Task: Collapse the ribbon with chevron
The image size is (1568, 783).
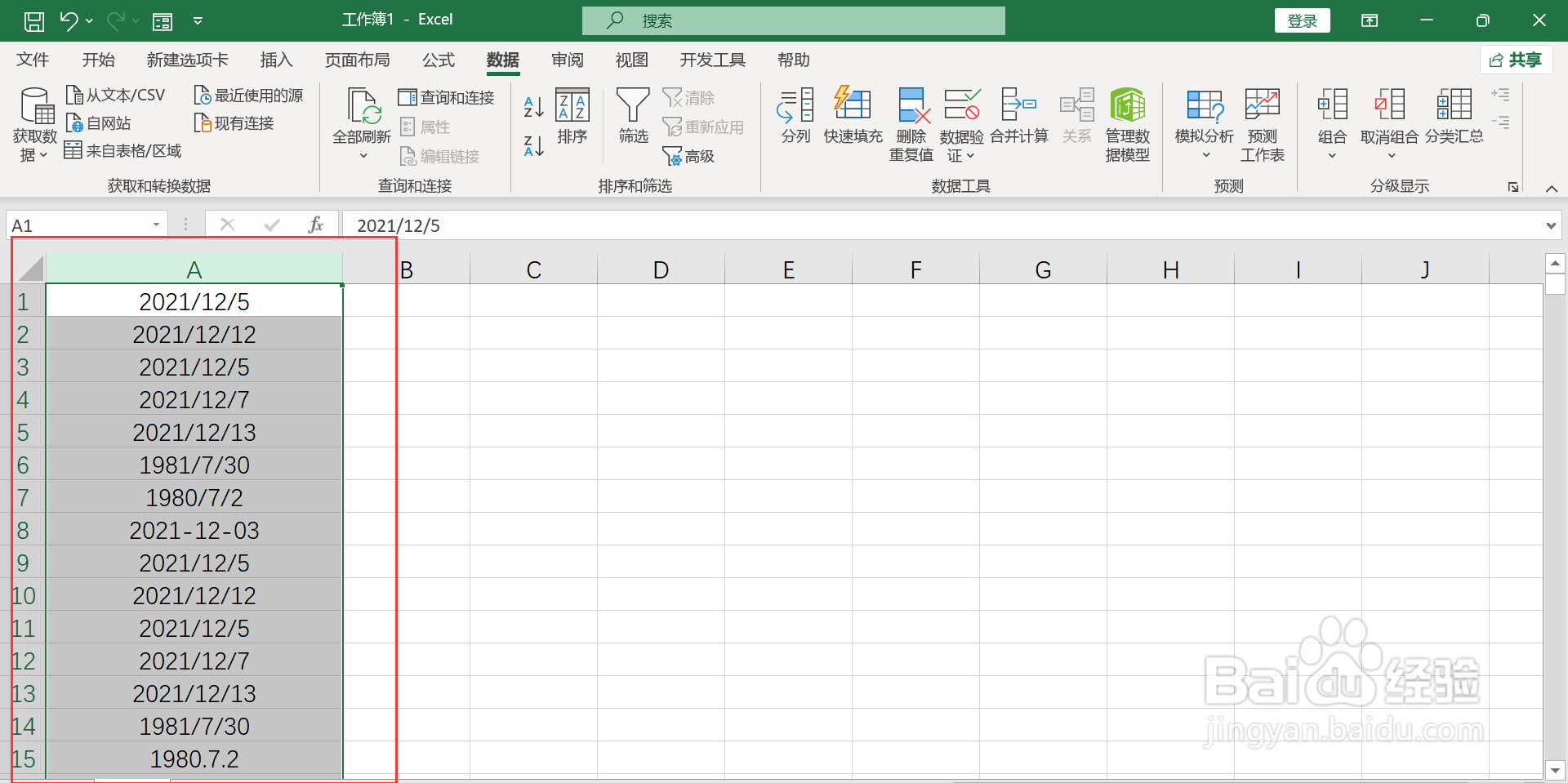Action: click(x=1552, y=189)
